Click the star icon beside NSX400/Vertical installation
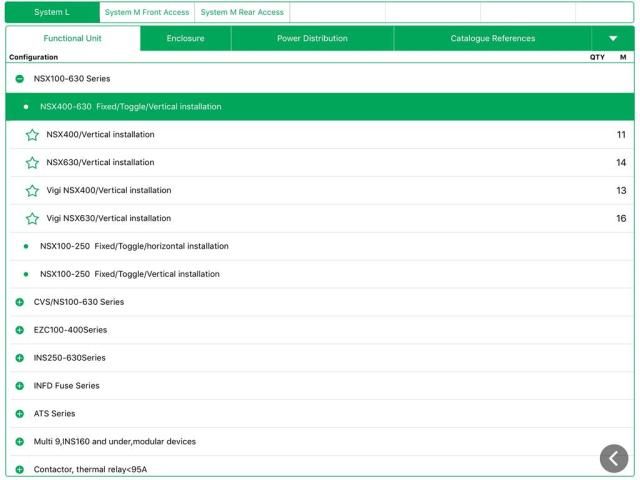 click(x=32, y=135)
